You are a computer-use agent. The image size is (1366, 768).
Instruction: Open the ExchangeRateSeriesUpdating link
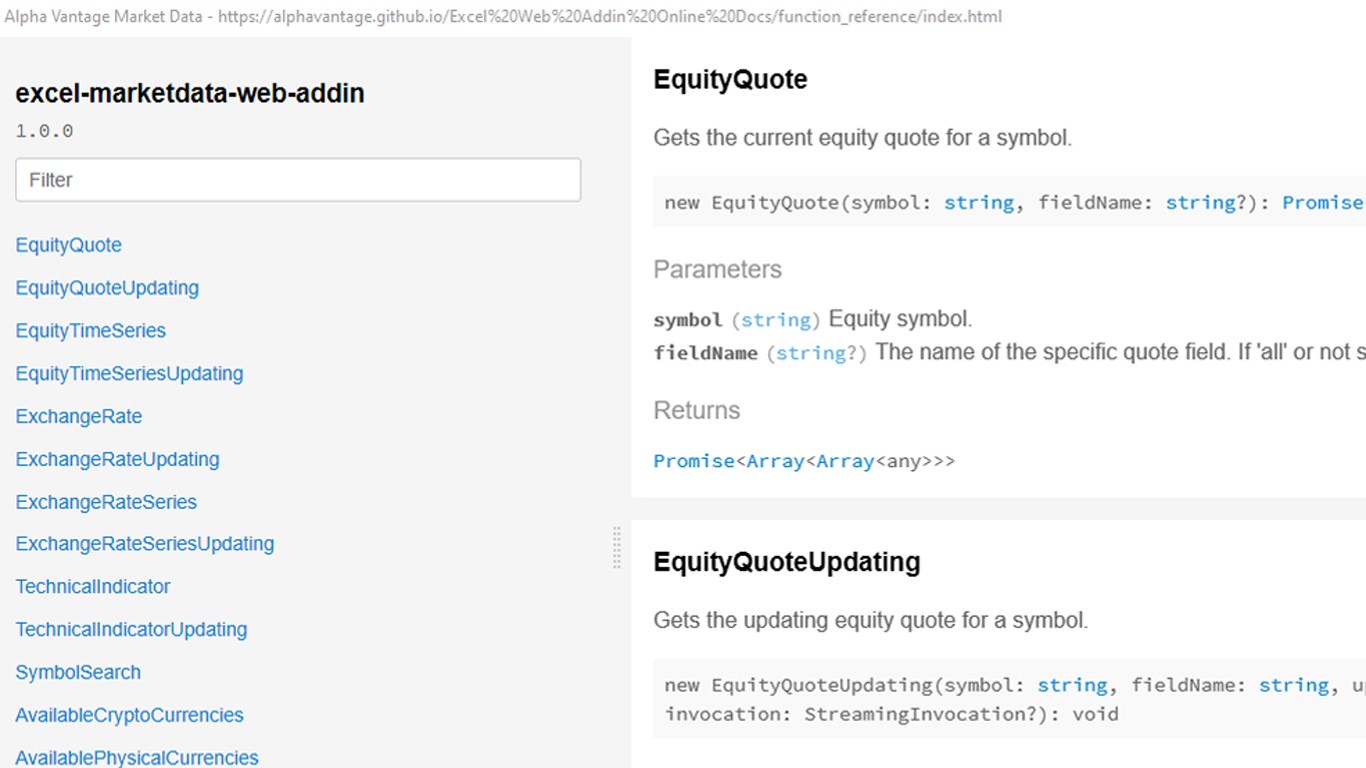pos(145,544)
